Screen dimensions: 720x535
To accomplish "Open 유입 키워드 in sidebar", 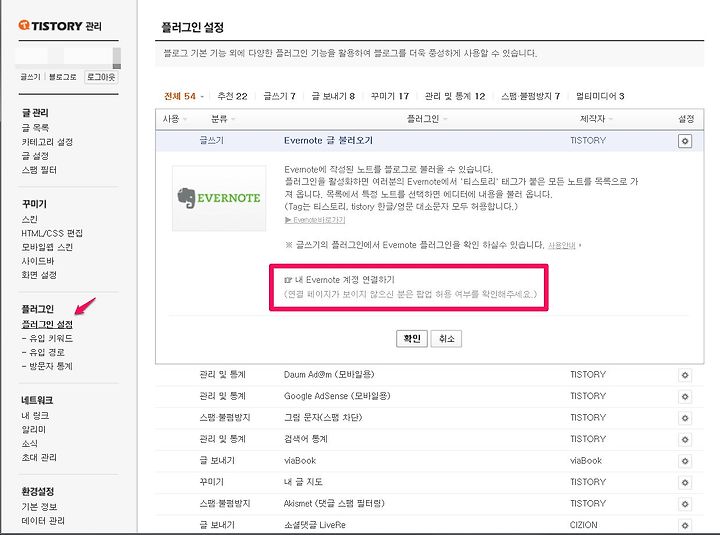I will pos(47,338).
